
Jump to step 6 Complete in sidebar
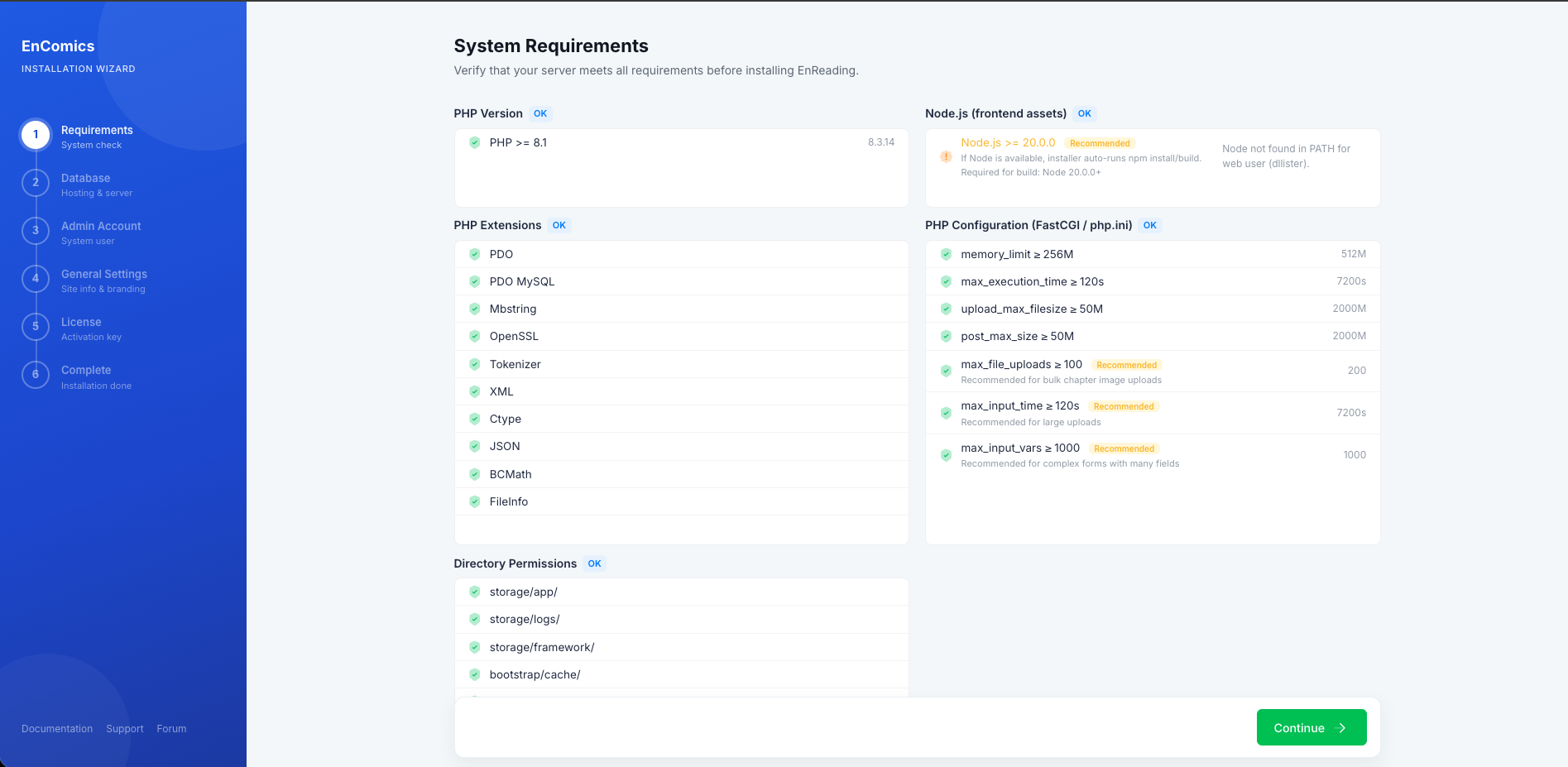coord(77,376)
